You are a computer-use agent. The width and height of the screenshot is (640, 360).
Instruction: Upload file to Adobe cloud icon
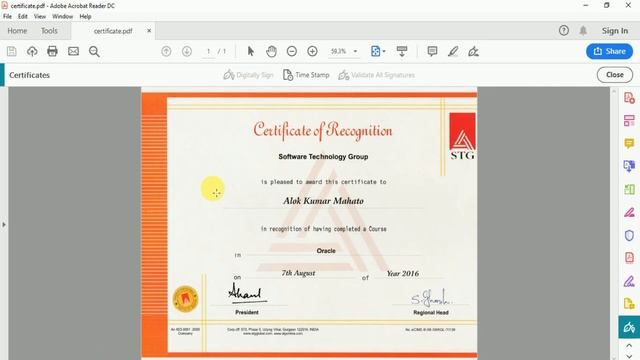tap(32, 51)
